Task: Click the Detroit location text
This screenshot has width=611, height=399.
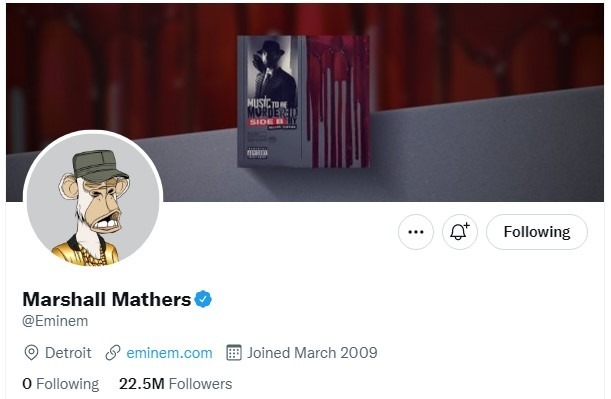Action: 68,353
